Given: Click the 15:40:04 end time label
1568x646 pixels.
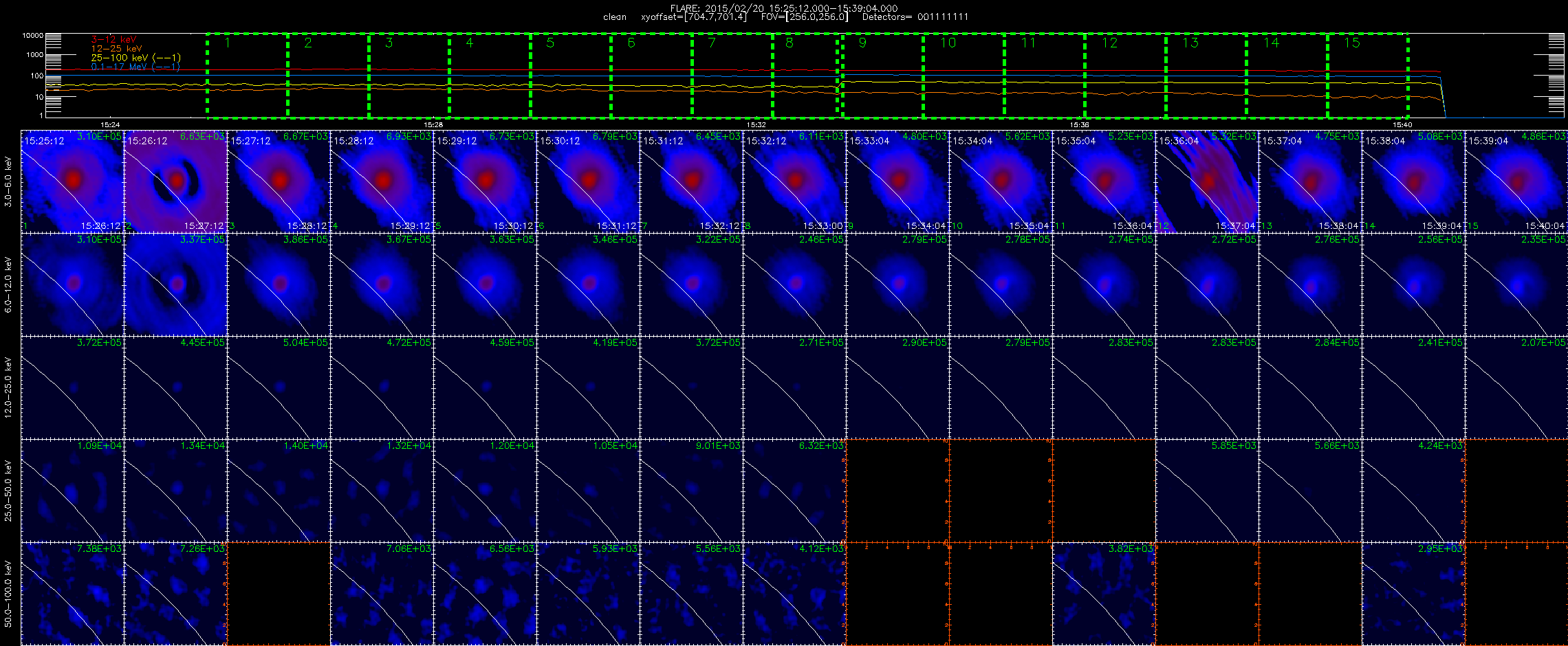Looking at the screenshot, I should [x=1545, y=225].
